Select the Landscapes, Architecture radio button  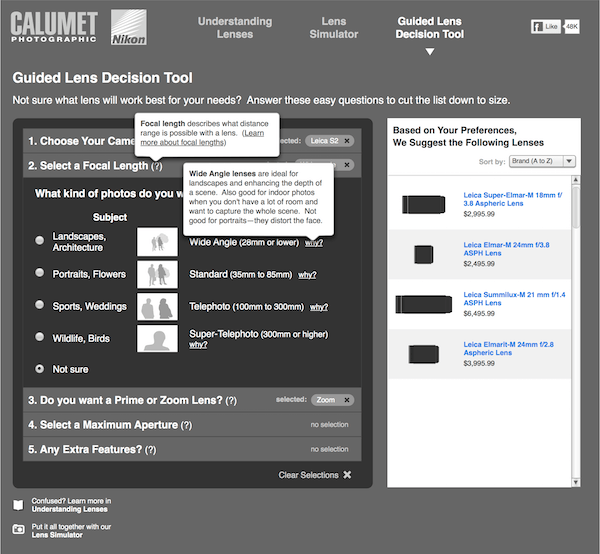point(39,240)
